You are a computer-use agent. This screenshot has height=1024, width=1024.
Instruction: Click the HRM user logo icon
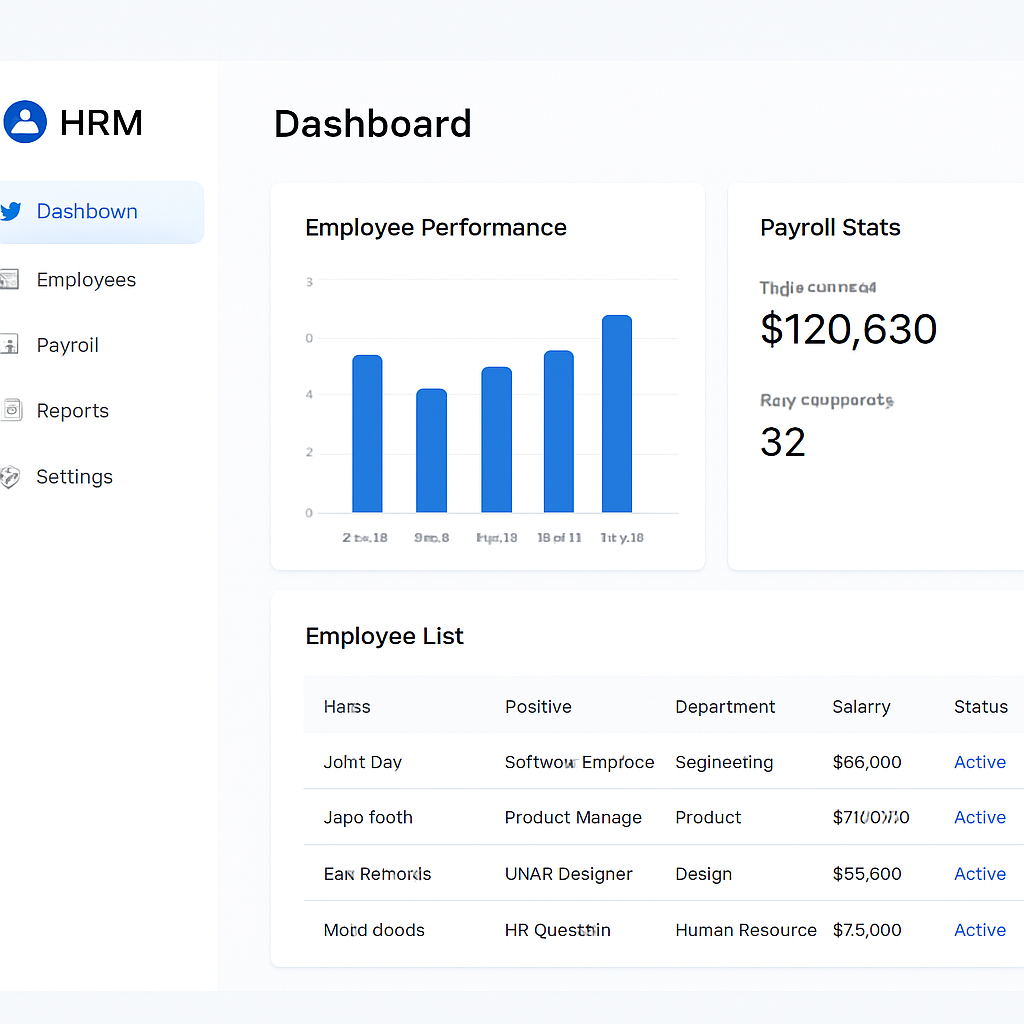click(x=25, y=121)
